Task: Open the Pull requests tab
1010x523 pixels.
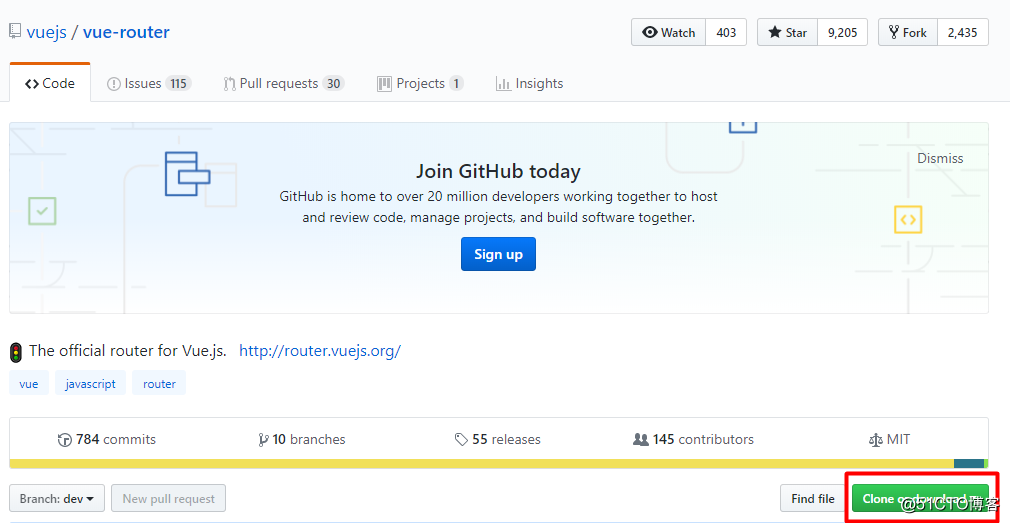Action: pyautogui.click(x=283, y=83)
